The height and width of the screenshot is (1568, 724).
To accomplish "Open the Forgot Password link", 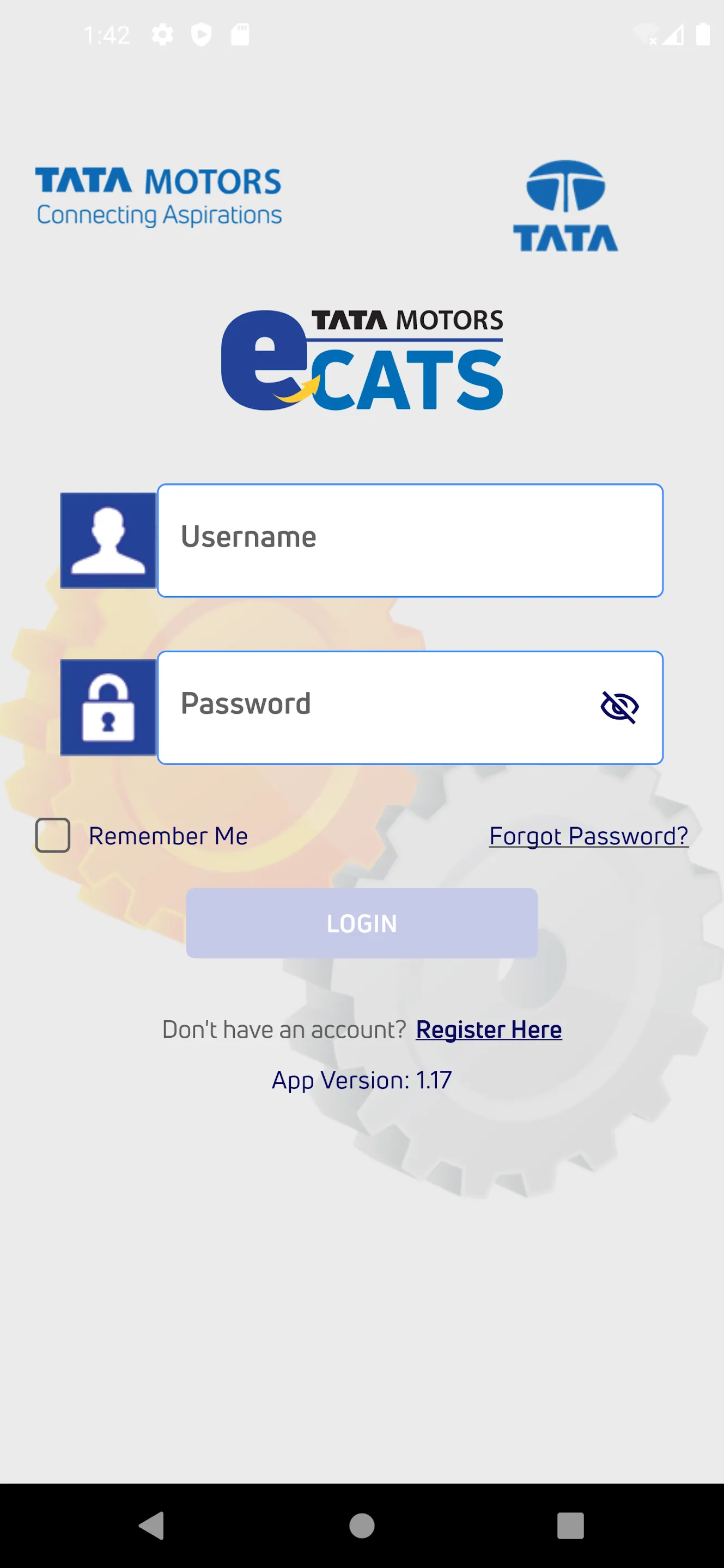I will click(x=588, y=836).
